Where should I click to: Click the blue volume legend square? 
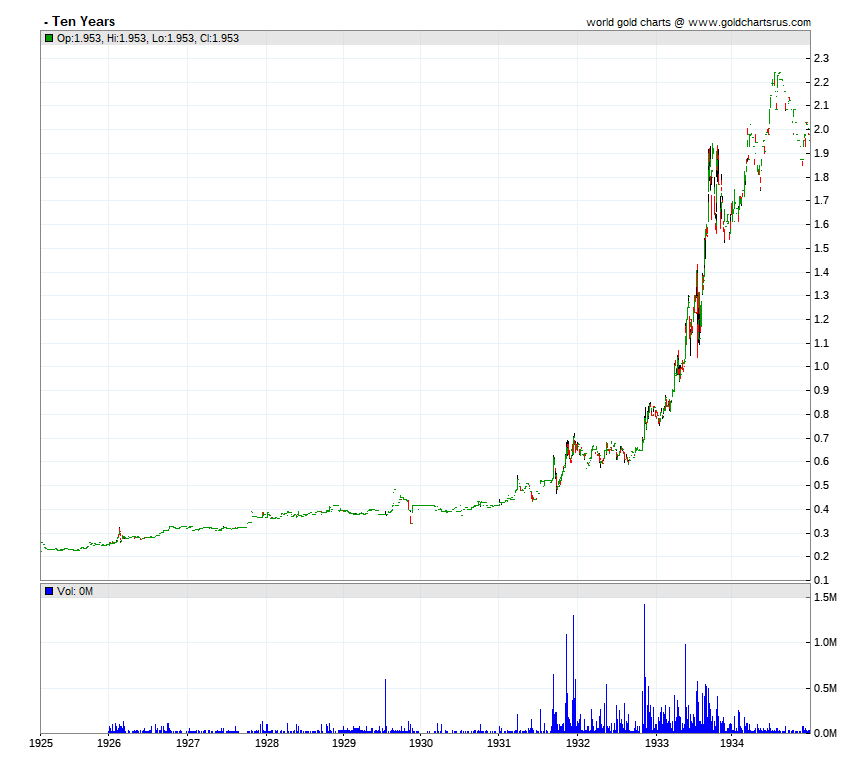click(x=49, y=591)
